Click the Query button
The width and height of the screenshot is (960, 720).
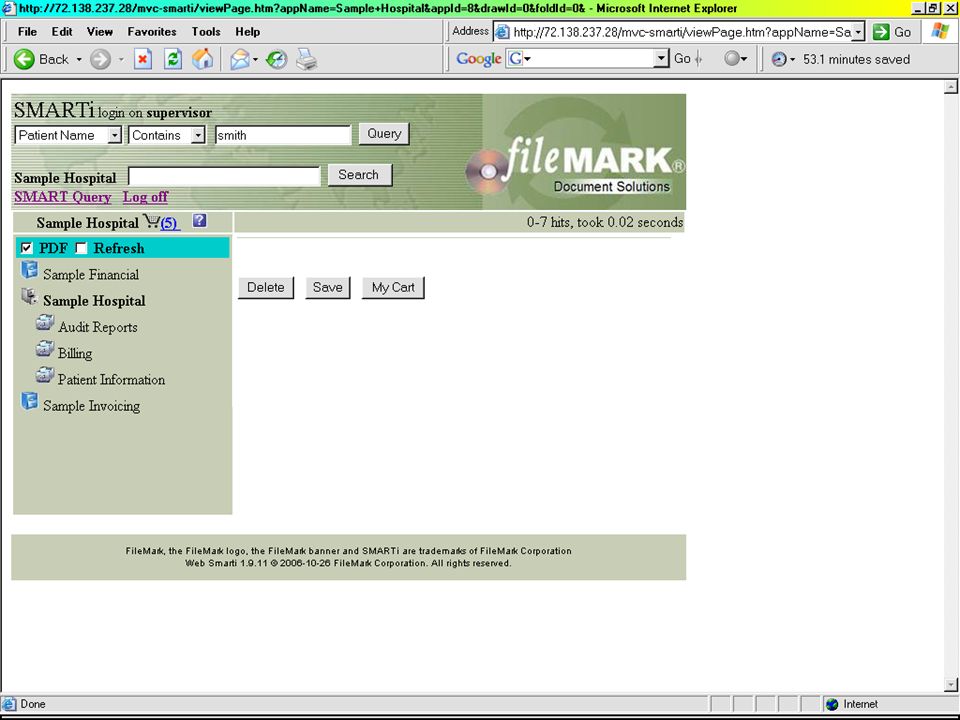384,134
